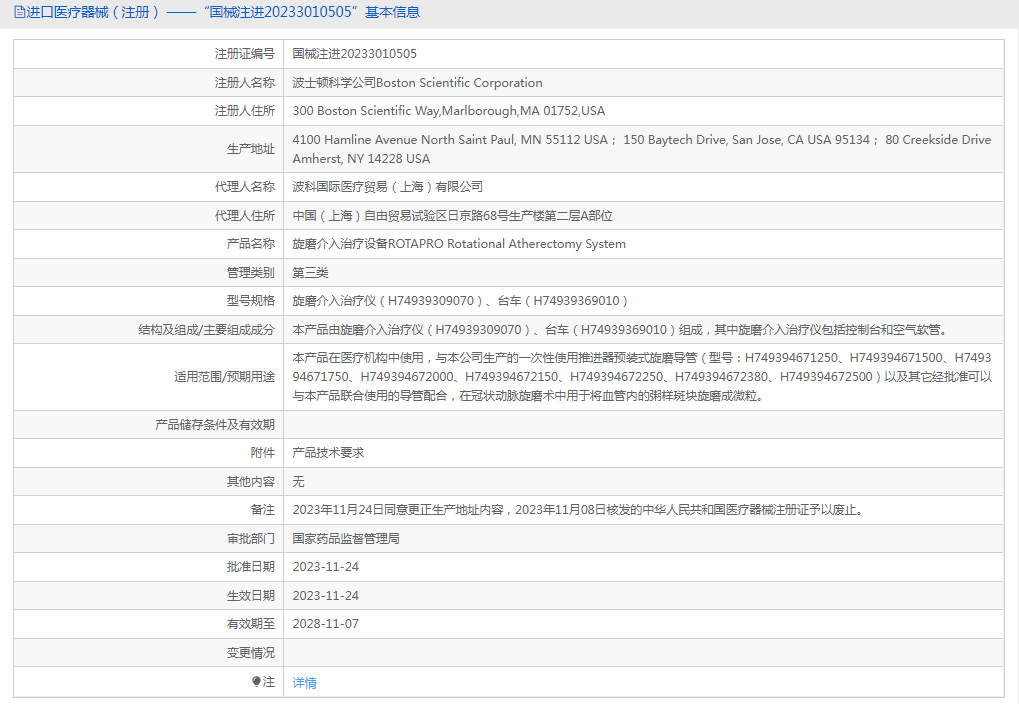
Task: Click the 代理人名称 label
Action: tap(245, 187)
